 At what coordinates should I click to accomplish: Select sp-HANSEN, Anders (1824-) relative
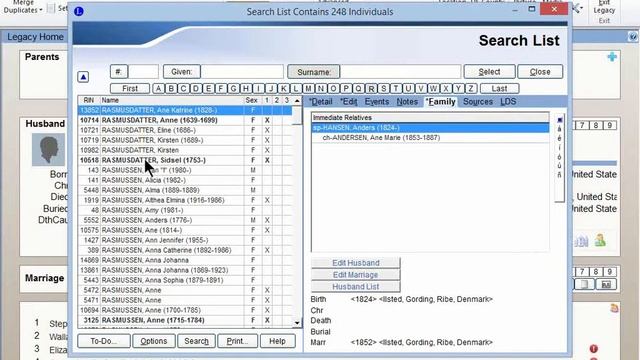pyautogui.click(x=430, y=128)
